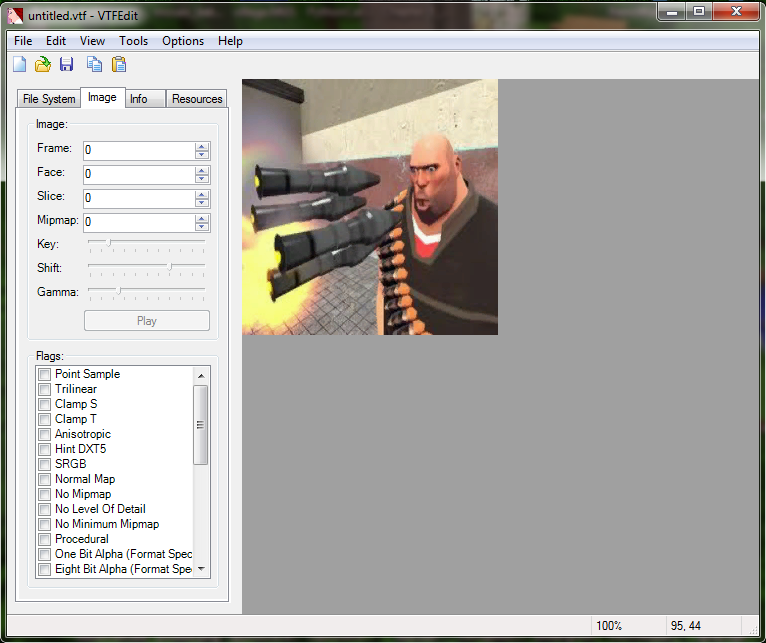Open the File menu
Image resolution: width=766 pixels, height=643 pixels.
coord(23,41)
